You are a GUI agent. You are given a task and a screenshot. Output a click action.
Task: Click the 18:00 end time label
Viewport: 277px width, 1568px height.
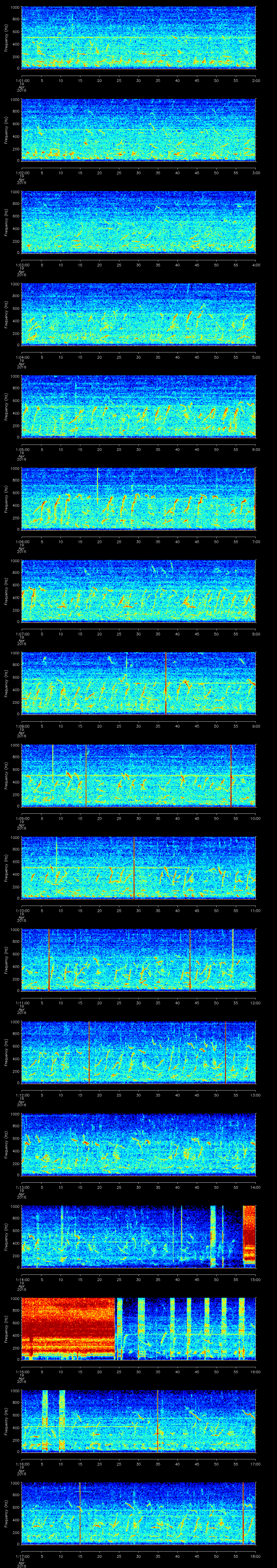[256, 1556]
